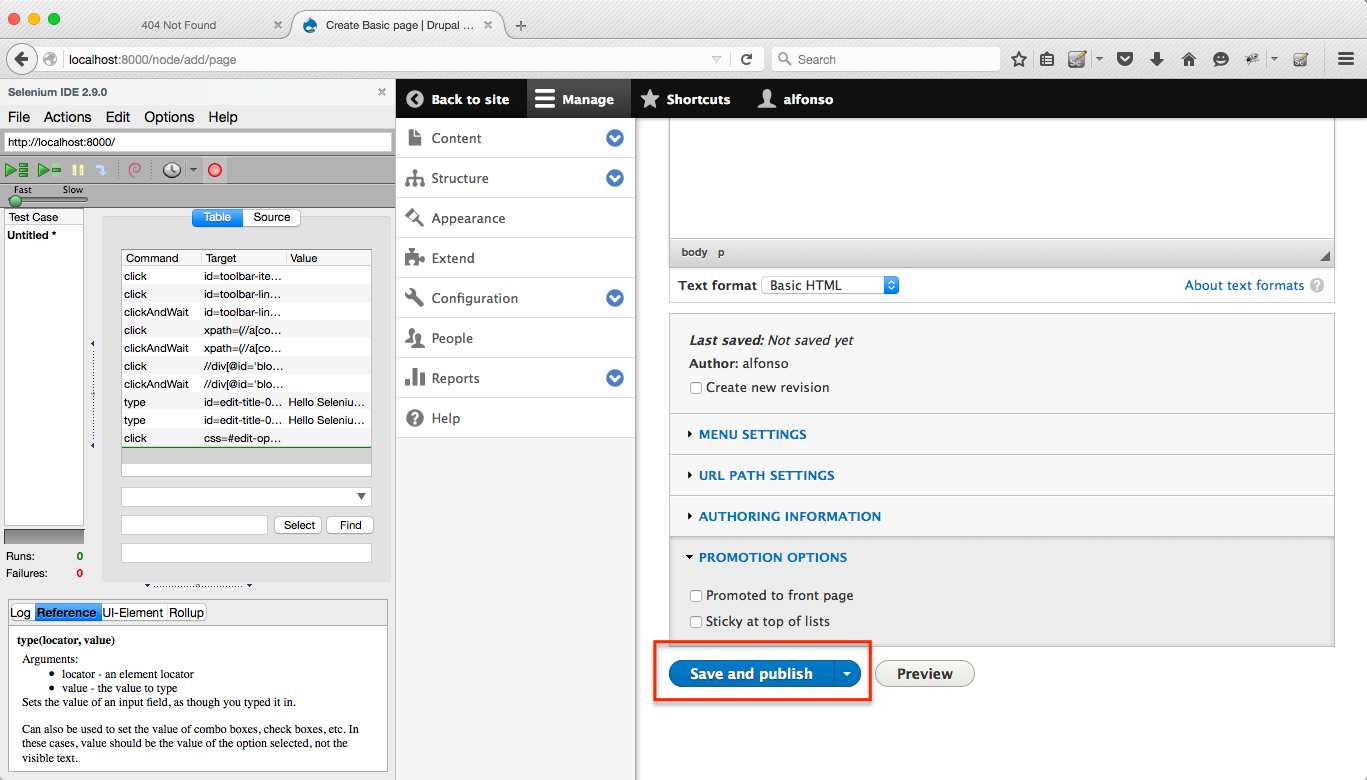Switch to the Log tab
Screen dimensions: 1367x780
click(20, 612)
